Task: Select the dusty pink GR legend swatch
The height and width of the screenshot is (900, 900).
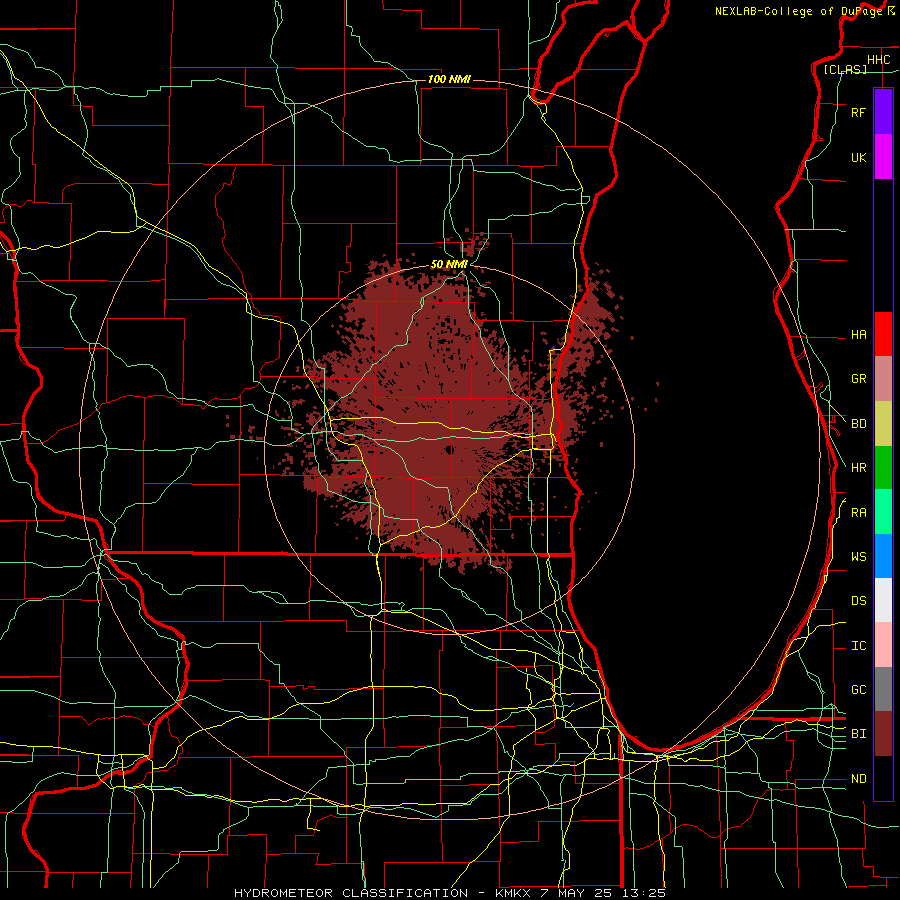Action: (883, 379)
